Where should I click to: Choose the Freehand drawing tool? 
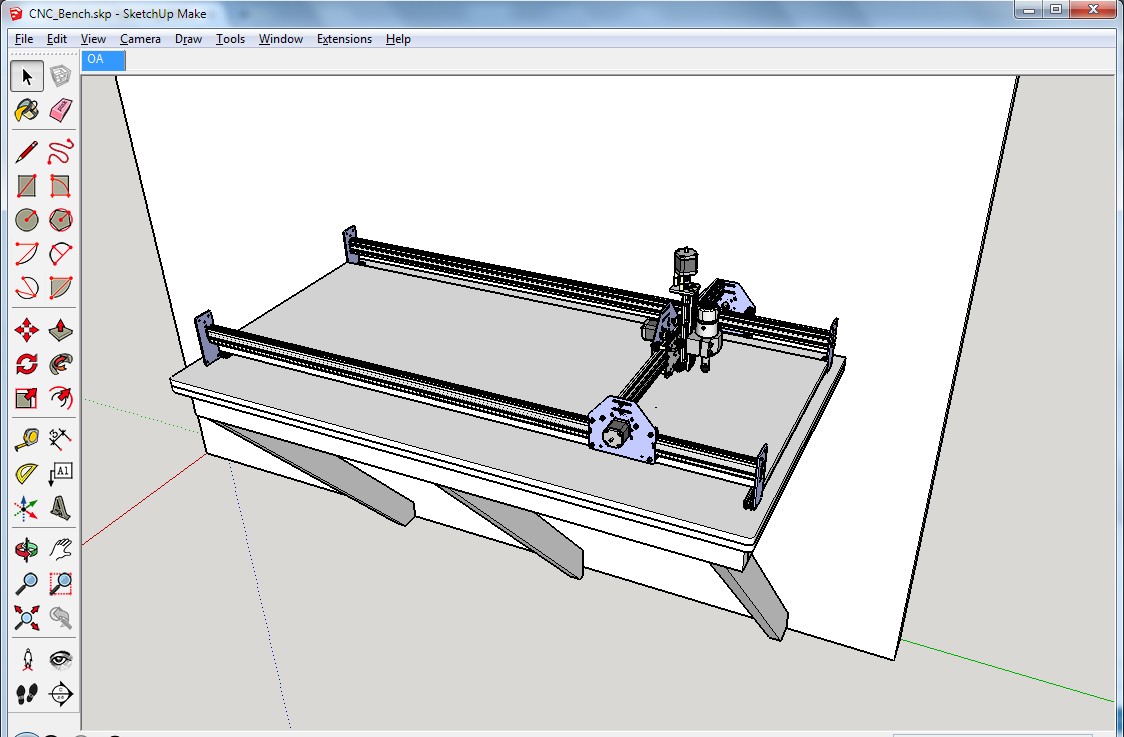click(x=61, y=152)
